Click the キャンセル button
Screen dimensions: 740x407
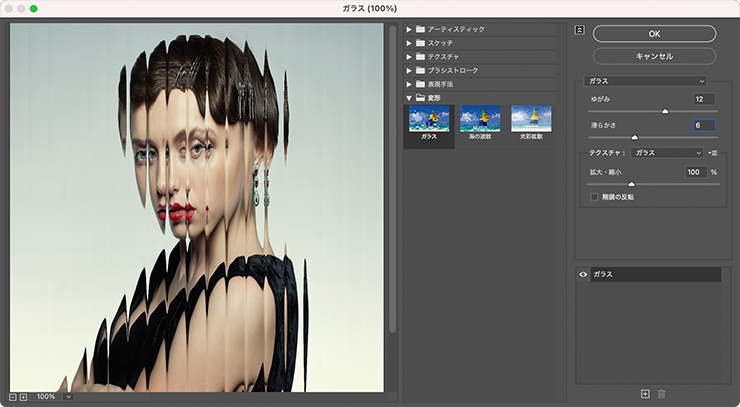pos(654,56)
